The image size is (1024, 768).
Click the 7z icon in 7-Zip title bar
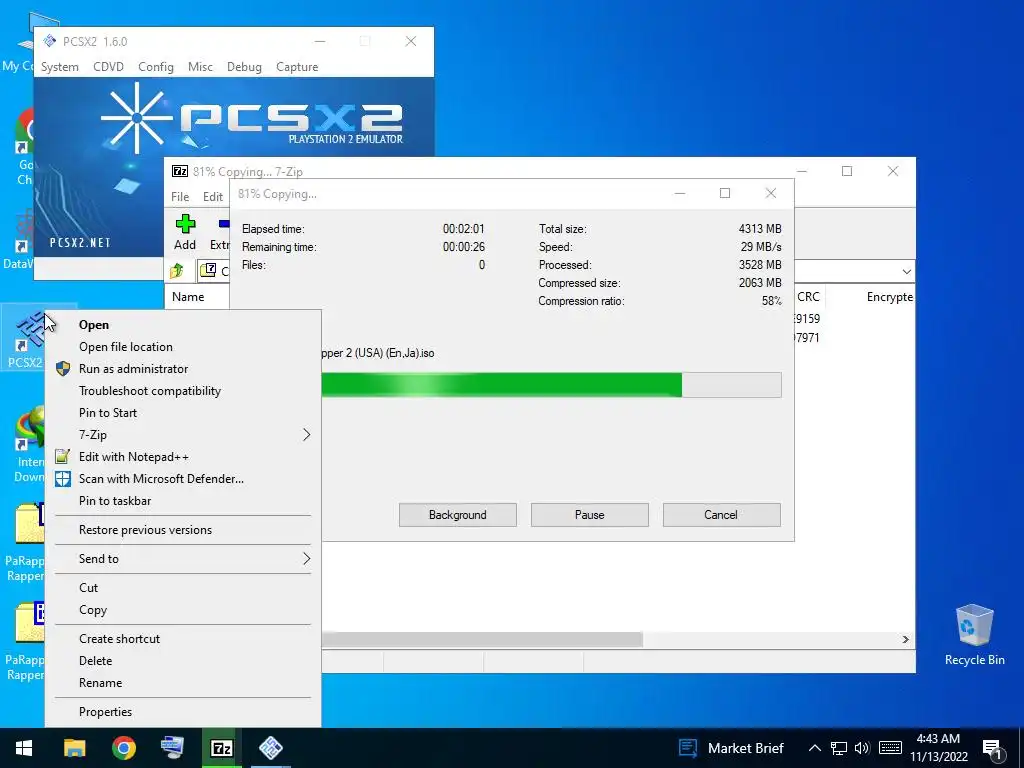[180, 171]
